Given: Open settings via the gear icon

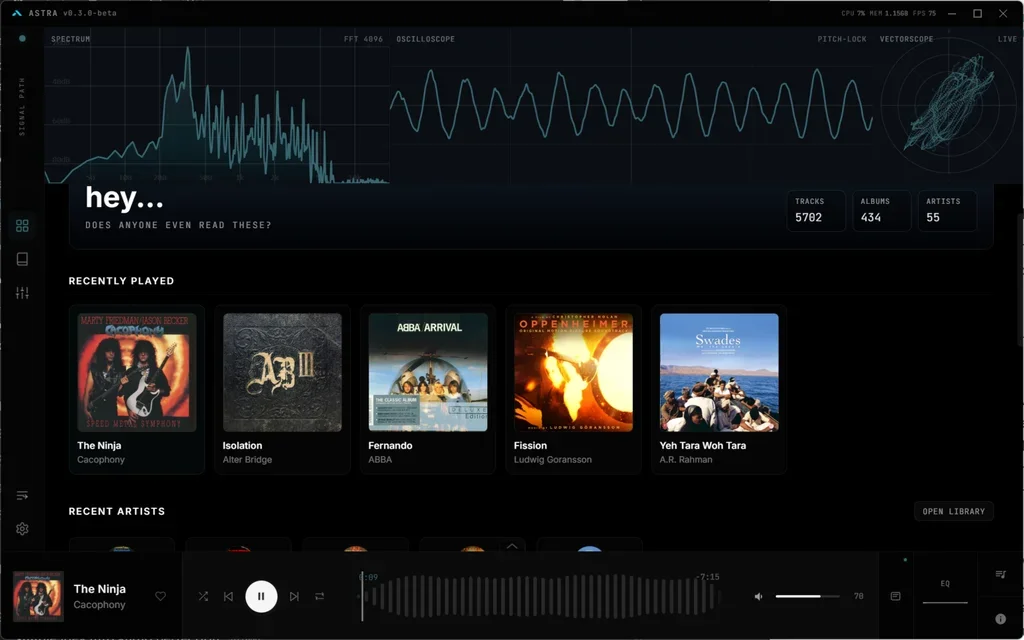Looking at the screenshot, I should [22, 529].
